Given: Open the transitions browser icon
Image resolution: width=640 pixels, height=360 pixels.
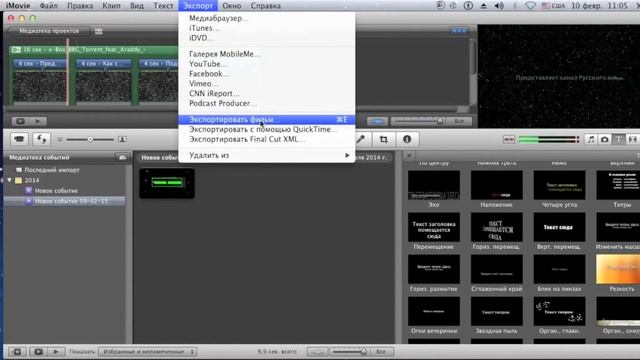Looking at the screenshot, I should coord(632,140).
